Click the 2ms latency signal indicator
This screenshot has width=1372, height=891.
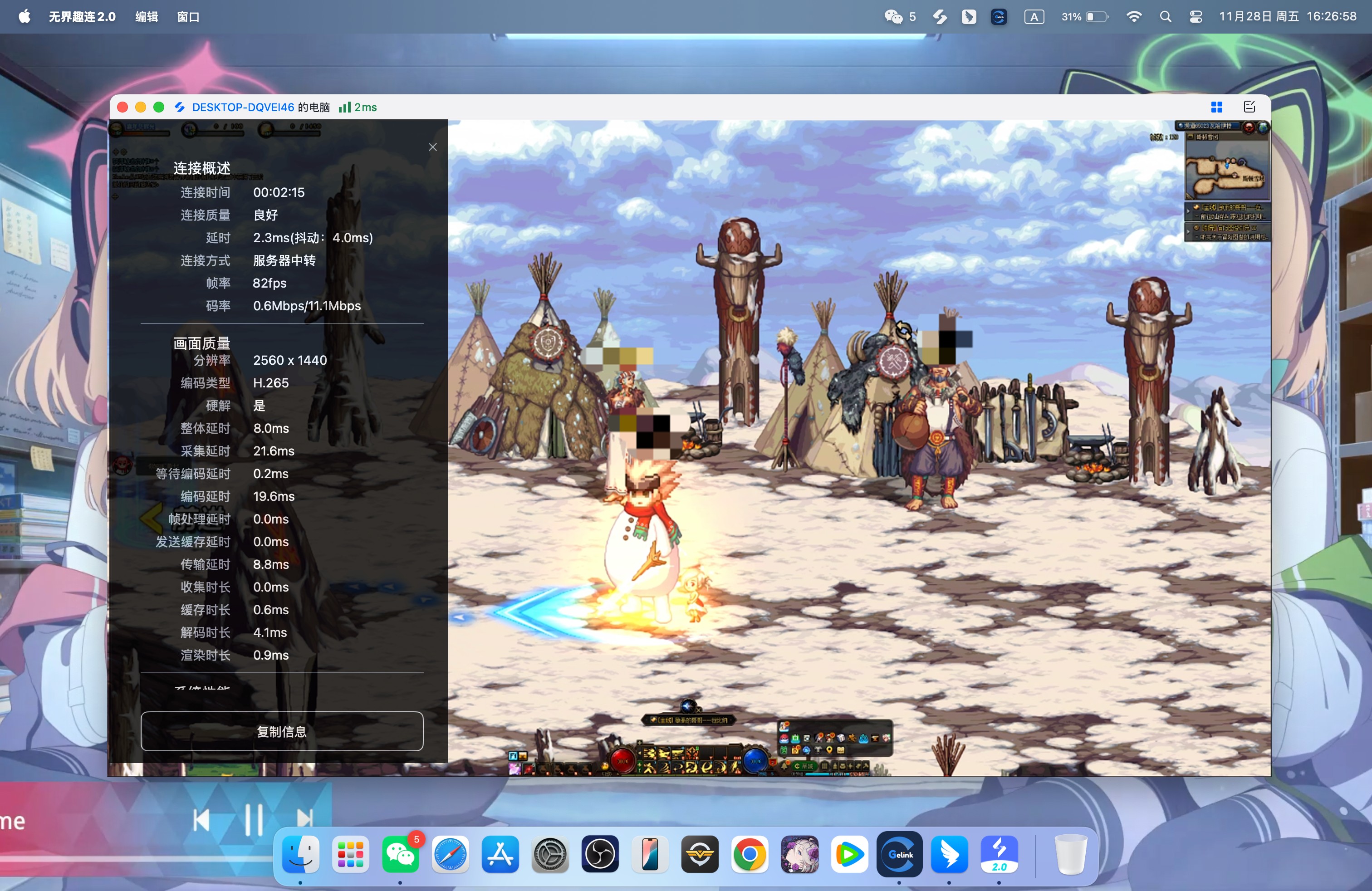tap(358, 107)
